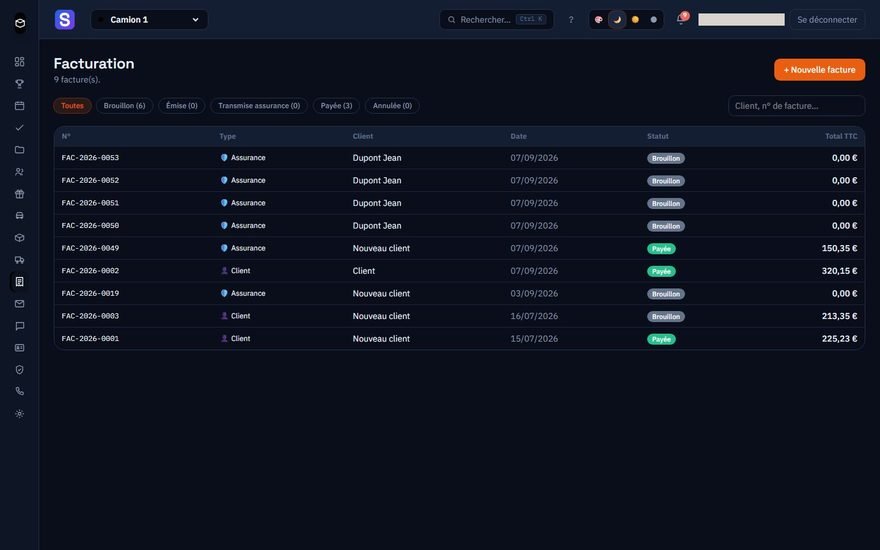The image size is (880, 550).
Task: Open invoice FAC-2026-0049
Action: tap(459, 248)
